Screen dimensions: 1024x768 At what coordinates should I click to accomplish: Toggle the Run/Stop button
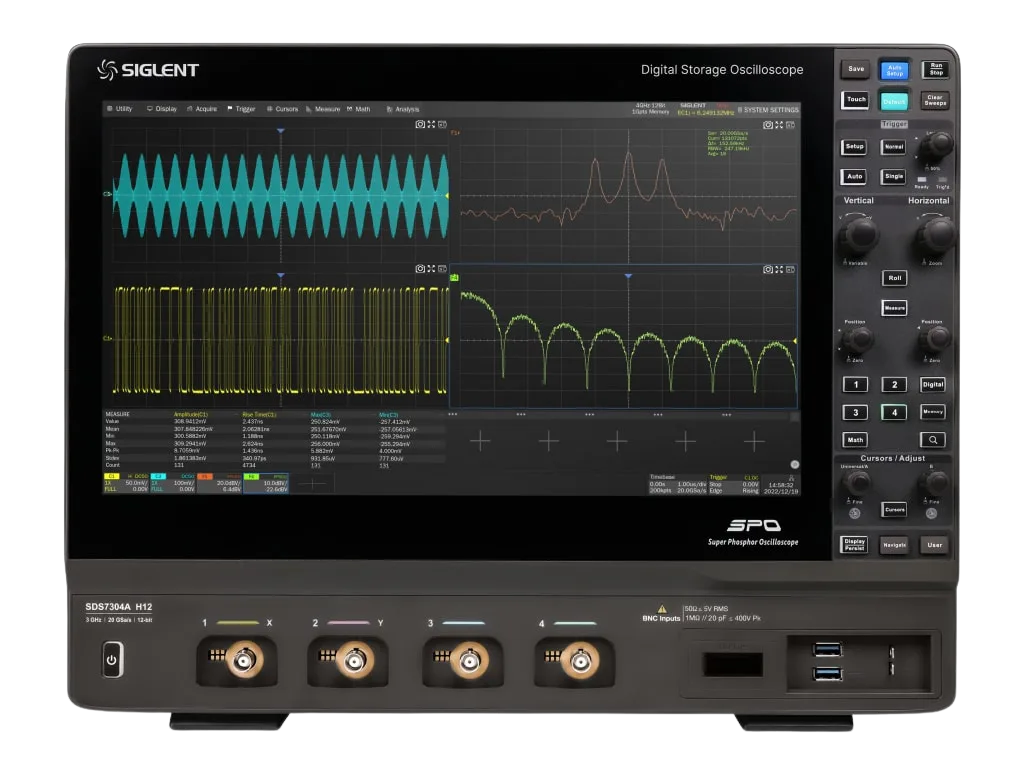[x=935, y=69]
